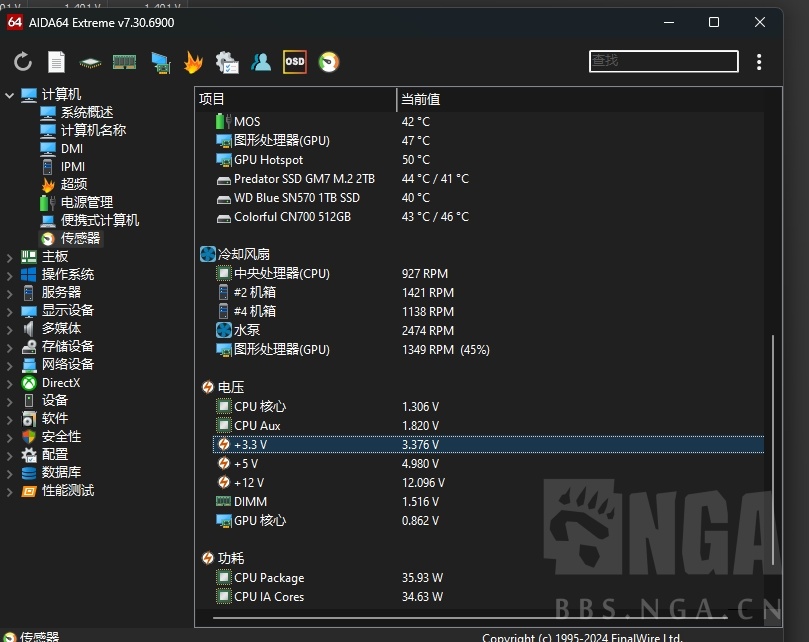Click the memory module toolbar icon
Viewport: 809px width, 642px height.
[x=124, y=62]
